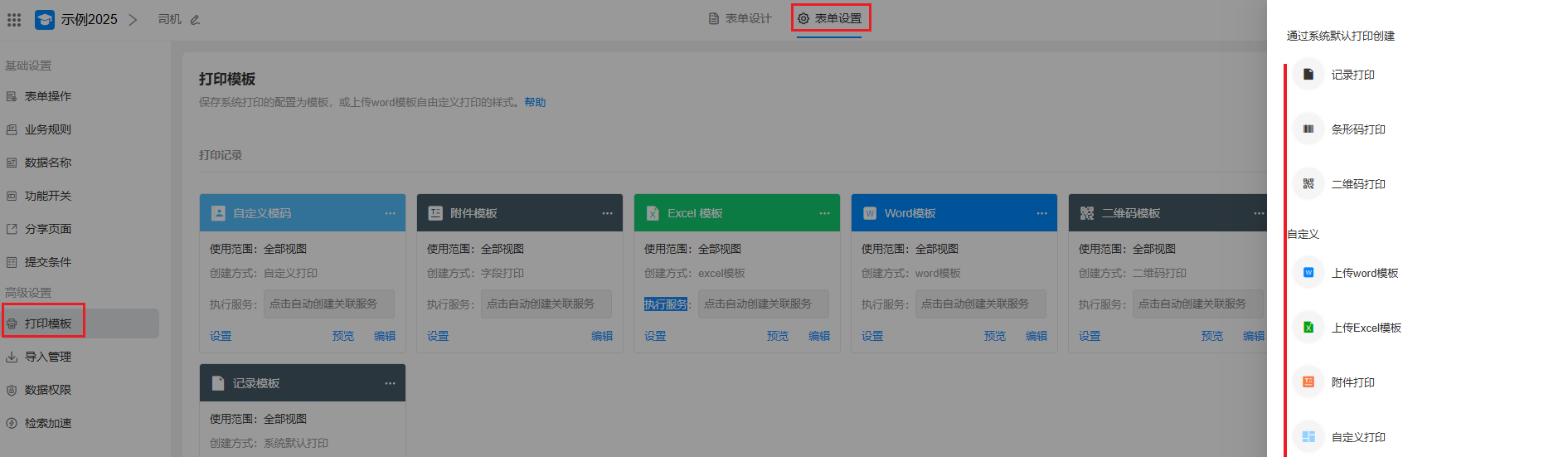Click 预览 on the Excel模板 card

coord(777,336)
